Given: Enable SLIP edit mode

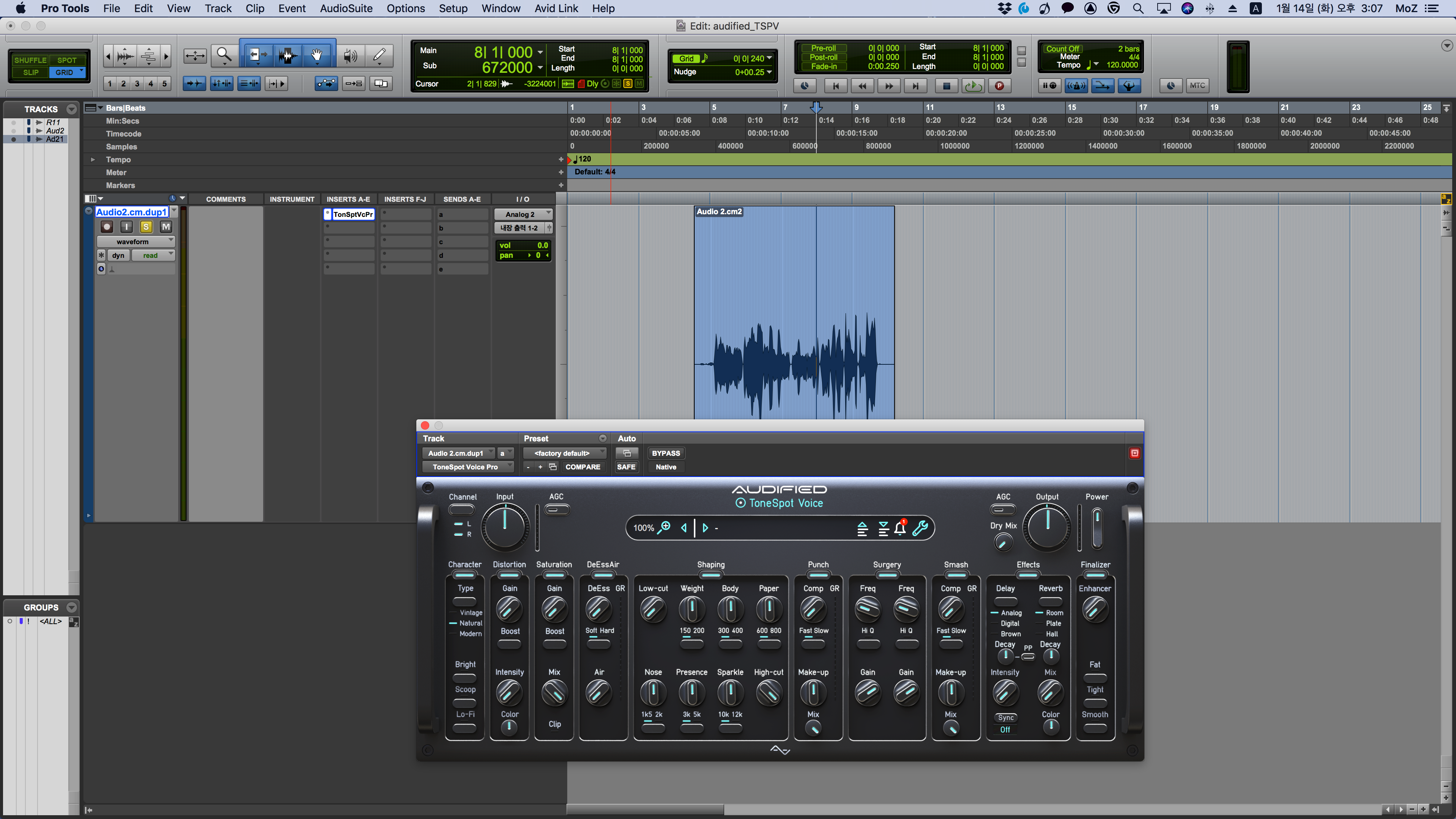Looking at the screenshot, I should (30, 72).
